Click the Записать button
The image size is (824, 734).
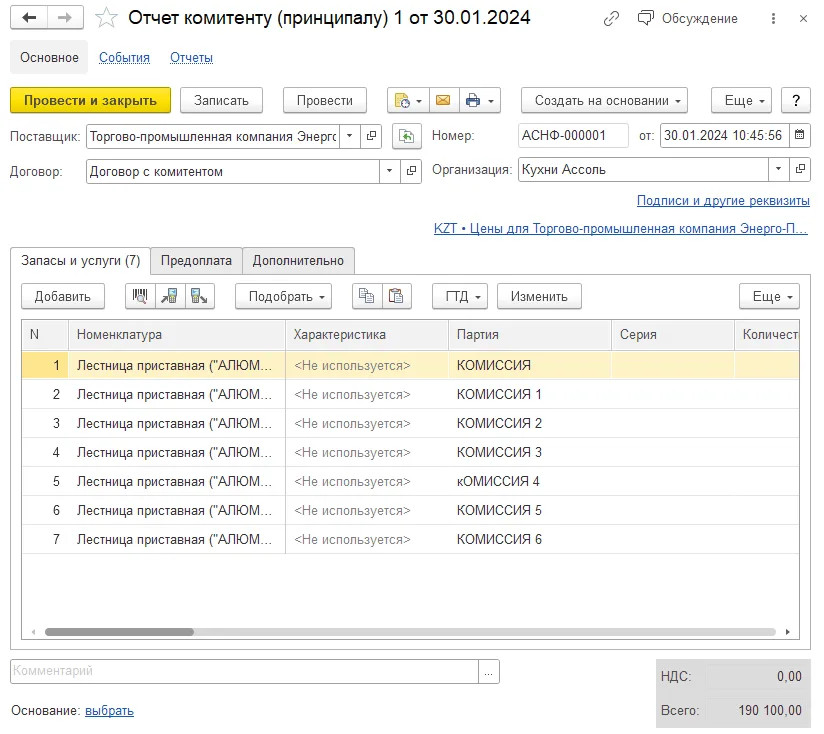tap(221, 100)
